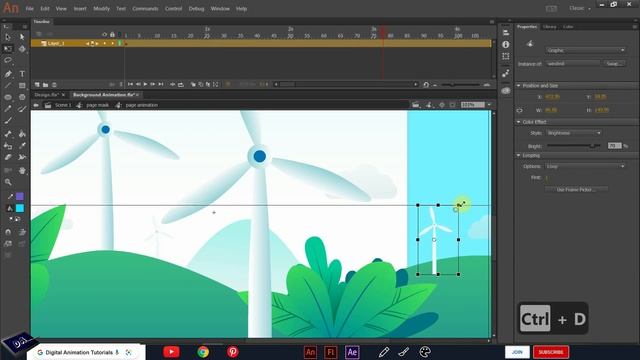Viewport: 640px width, 360px height.
Task: Click page mask in breadcrumb
Action: click(x=98, y=105)
